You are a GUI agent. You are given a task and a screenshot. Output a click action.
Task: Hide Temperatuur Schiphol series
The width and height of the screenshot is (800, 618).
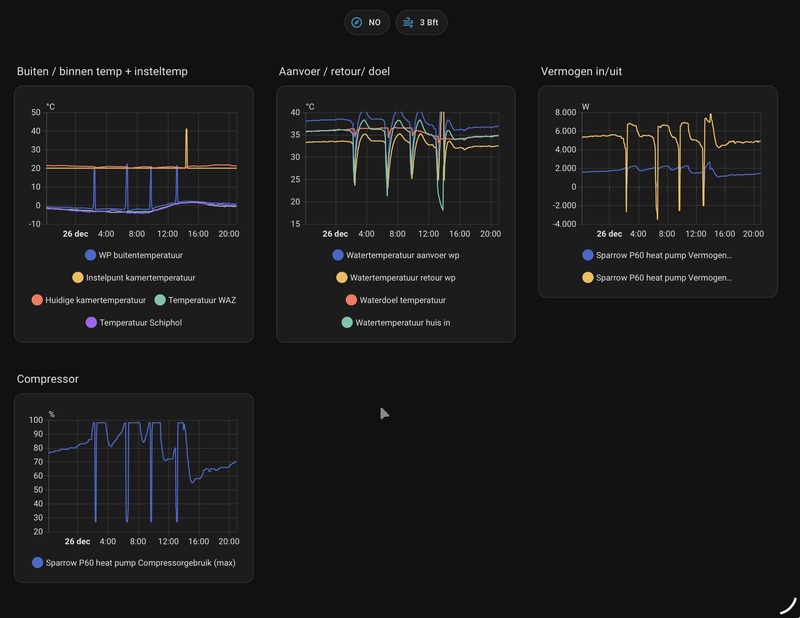click(134, 323)
